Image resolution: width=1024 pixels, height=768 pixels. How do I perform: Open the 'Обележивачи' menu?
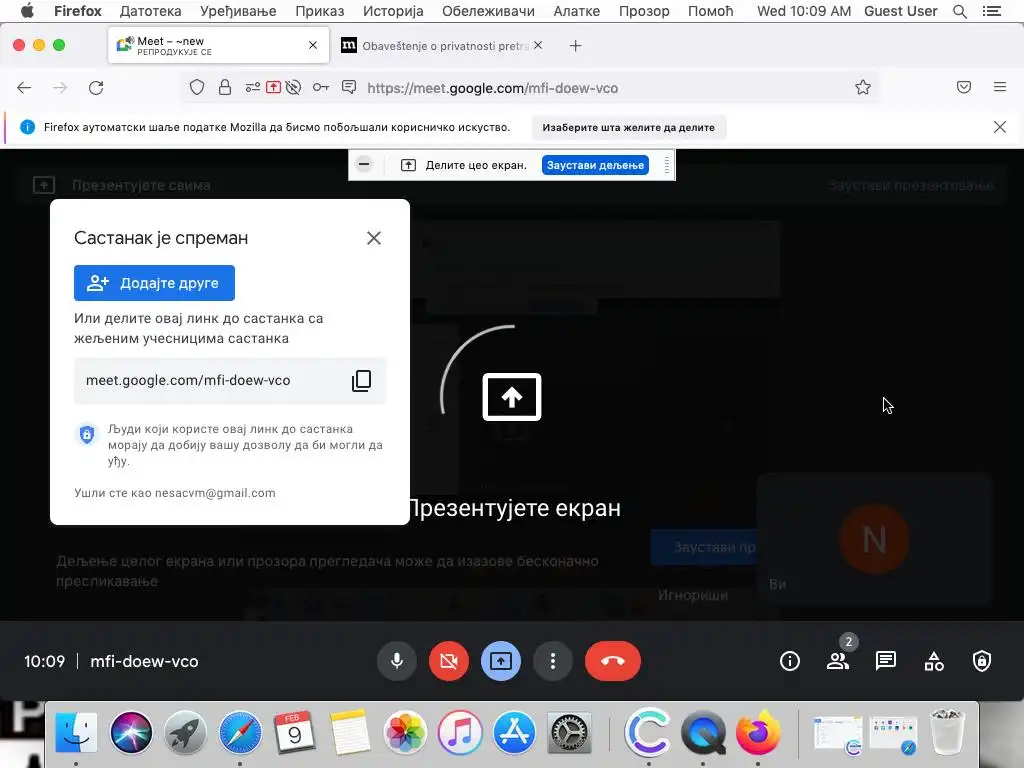488,11
